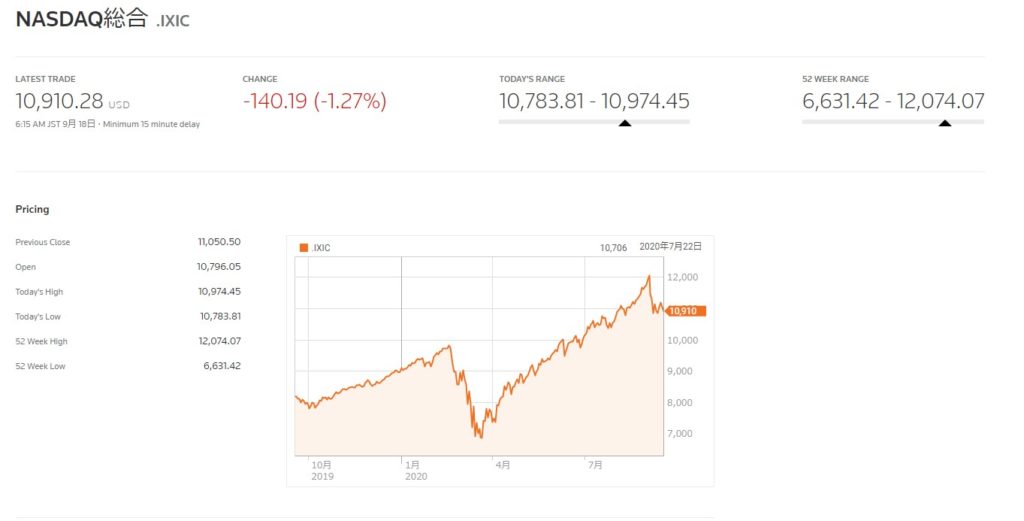The width and height of the screenshot is (1024, 521).
Task: Click the latest trade value 10,910.28
Action: tap(59, 101)
